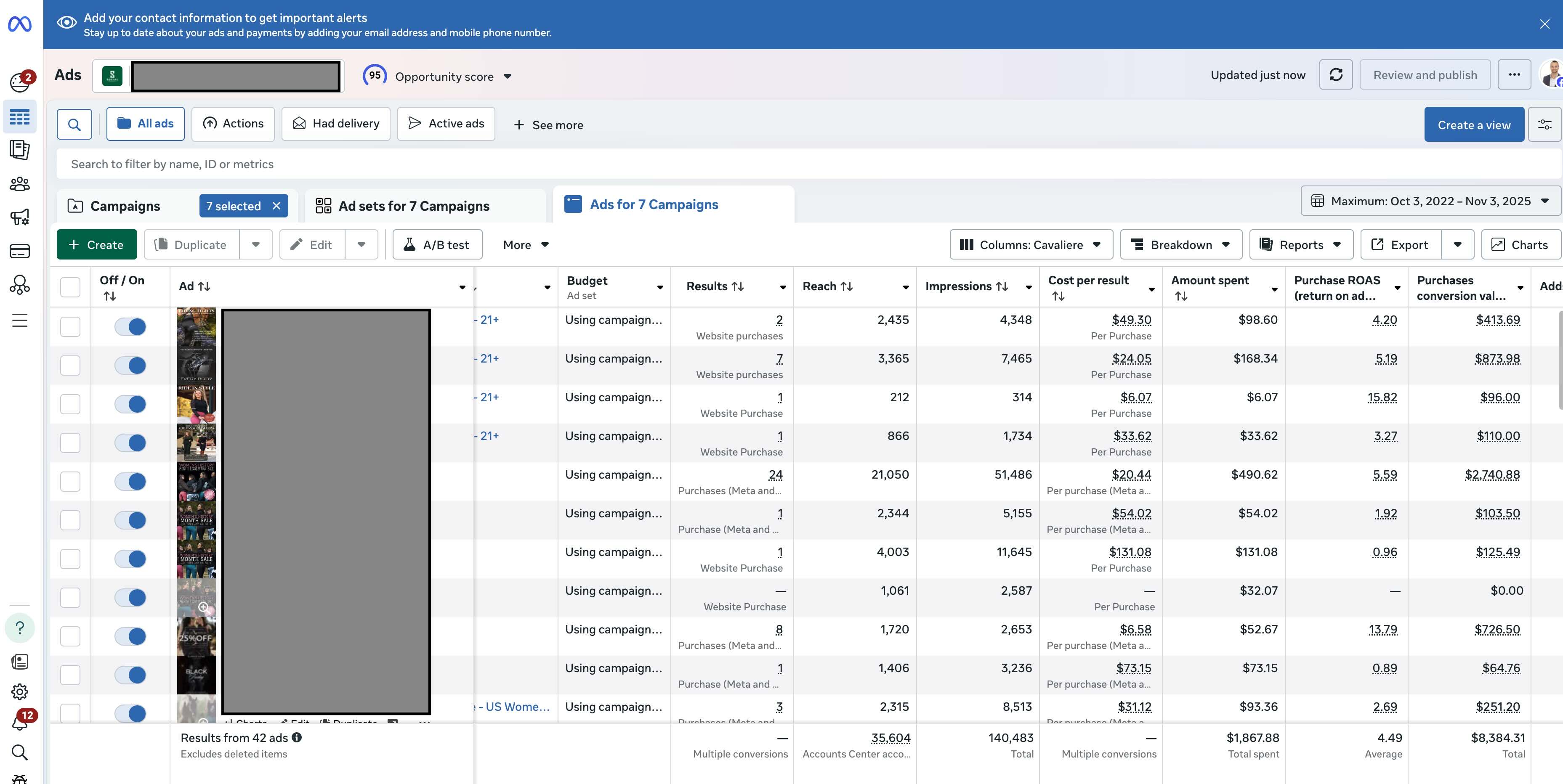Check the select-all ads header checkbox
The width and height of the screenshot is (1563, 784).
(x=70, y=287)
